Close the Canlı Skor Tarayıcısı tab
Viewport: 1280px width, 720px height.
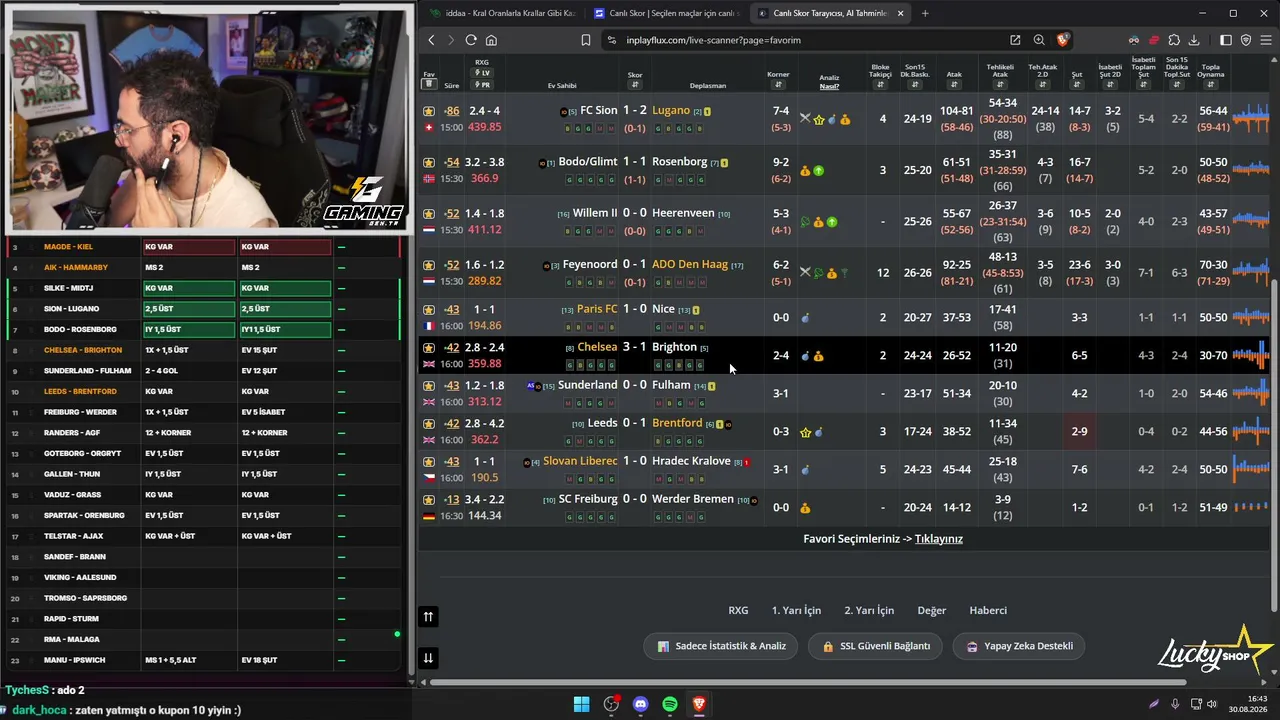pyautogui.click(x=900, y=13)
